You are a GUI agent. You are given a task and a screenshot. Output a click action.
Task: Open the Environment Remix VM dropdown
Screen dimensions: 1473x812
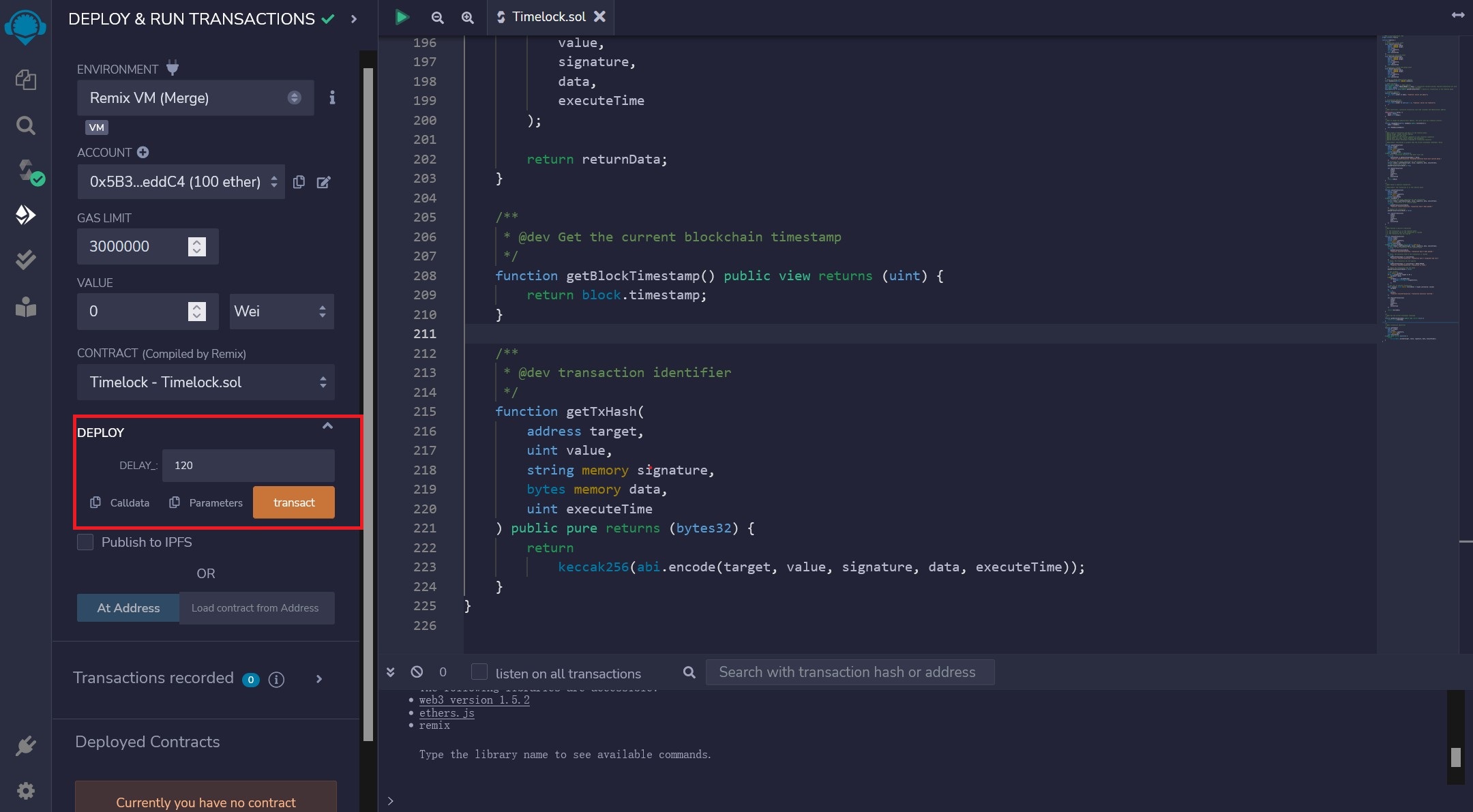[195, 97]
